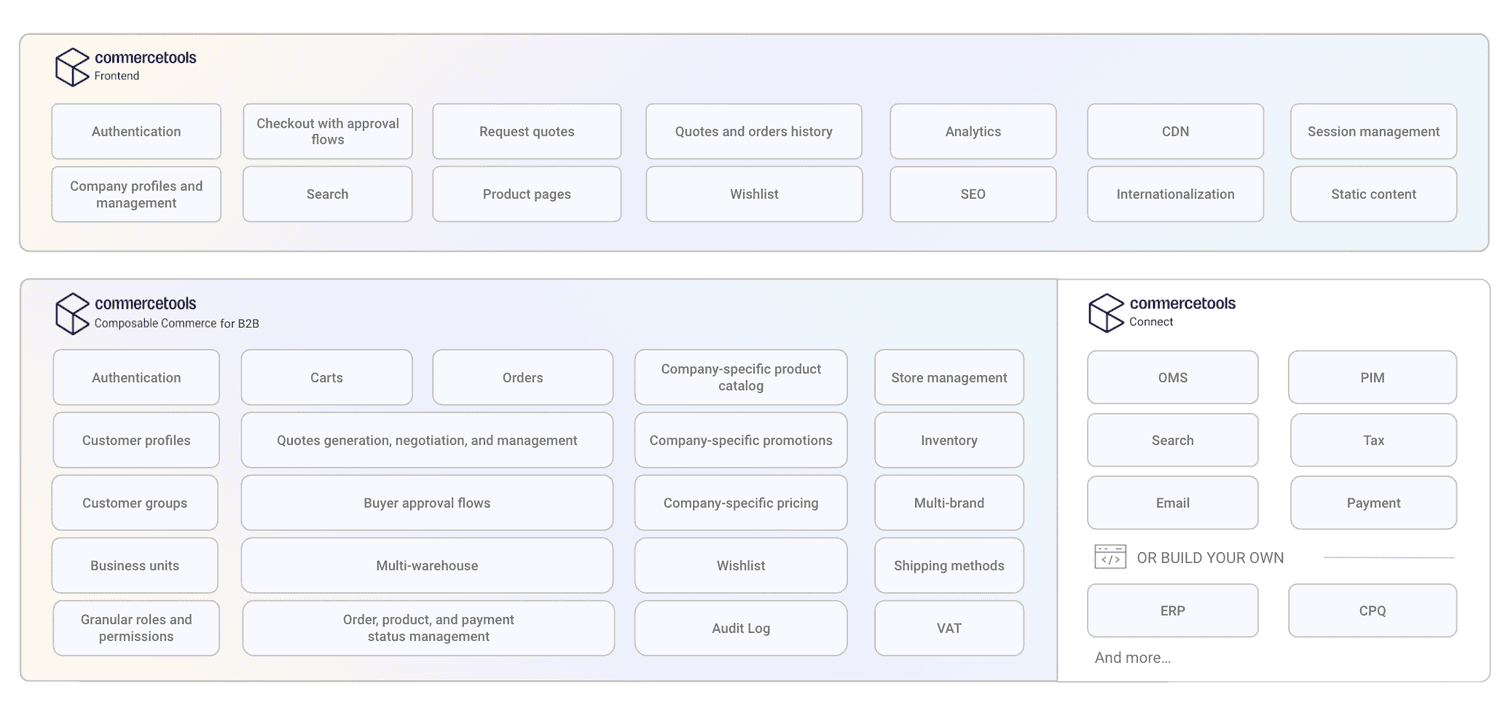
Task: Open the Analytics tile
Action: coord(972,131)
